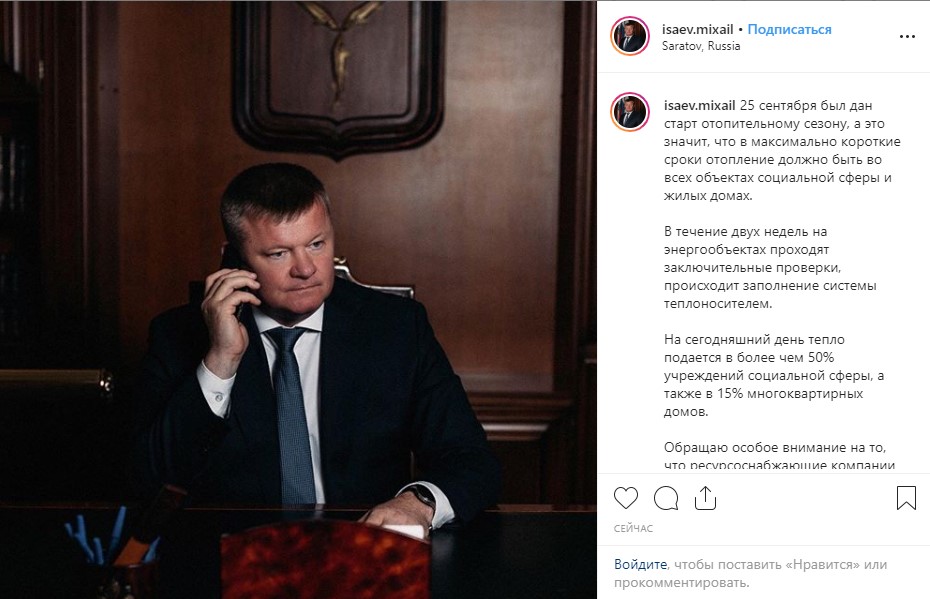Click caption text about 50% учреждений

click(774, 375)
